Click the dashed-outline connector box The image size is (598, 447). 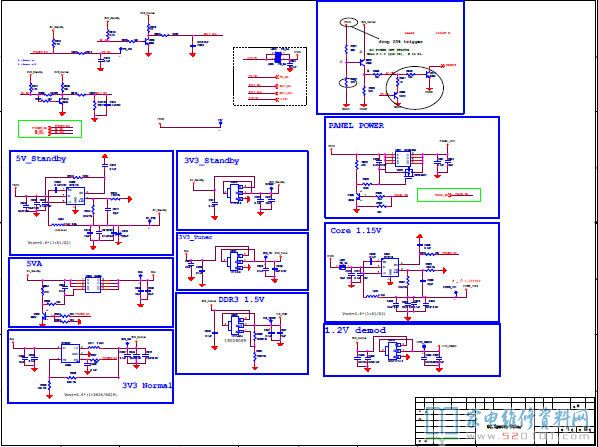[270, 76]
